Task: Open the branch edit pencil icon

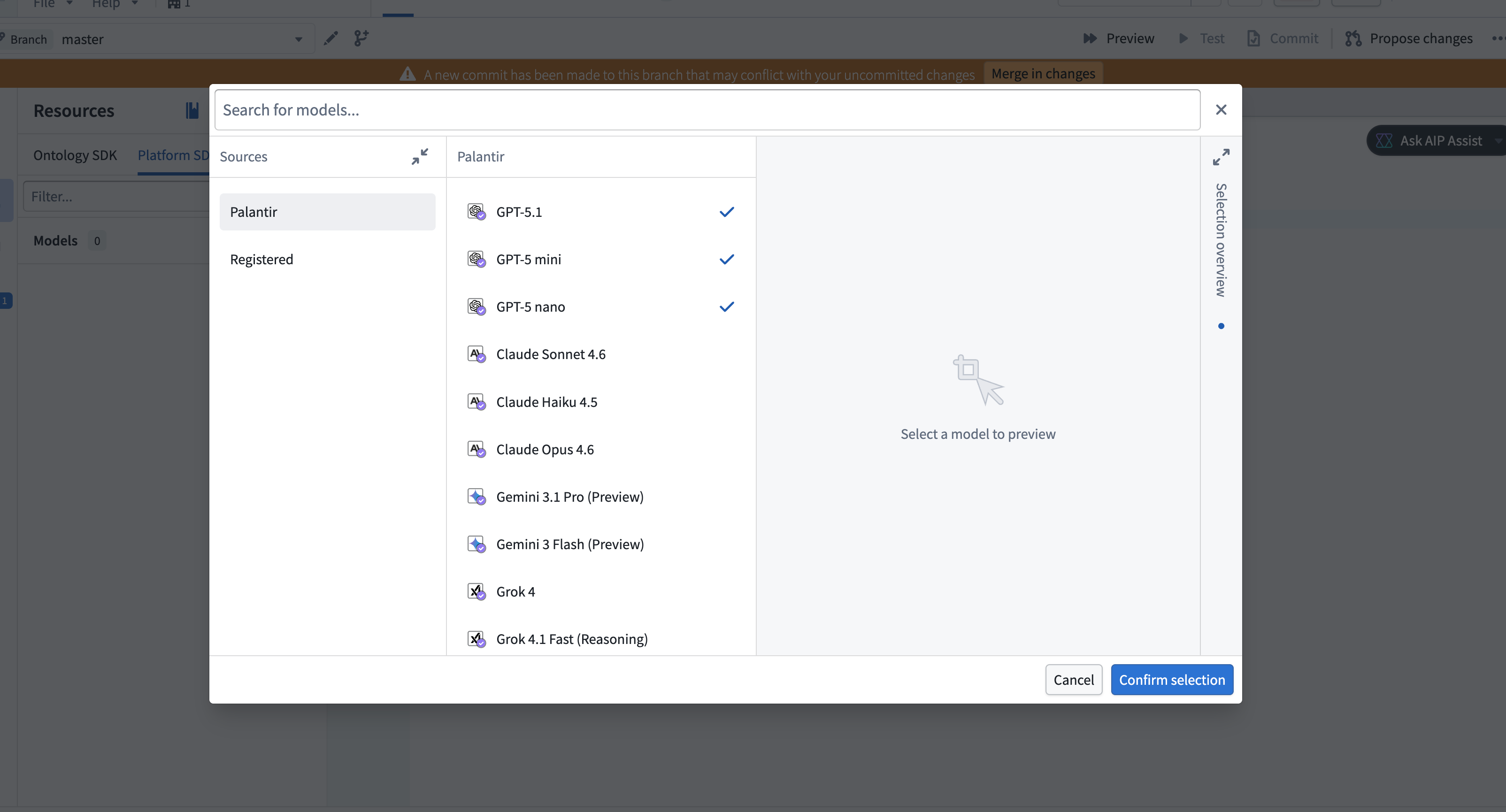Action: 330,38
